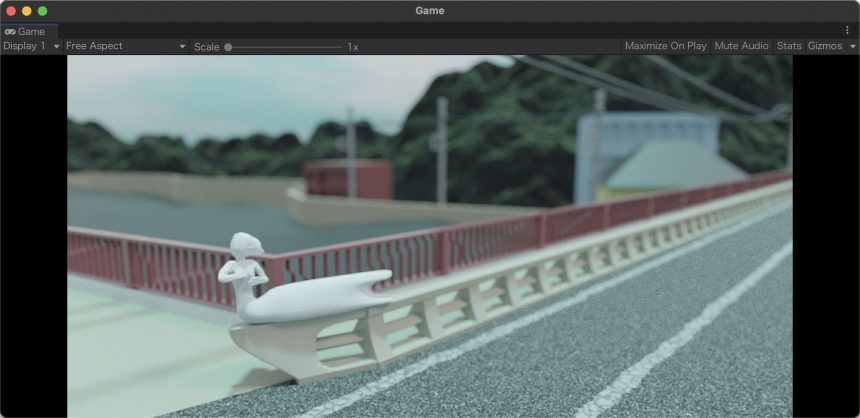Open the Display 1 dropdown
The height and width of the screenshot is (418, 860).
coord(31,46)
